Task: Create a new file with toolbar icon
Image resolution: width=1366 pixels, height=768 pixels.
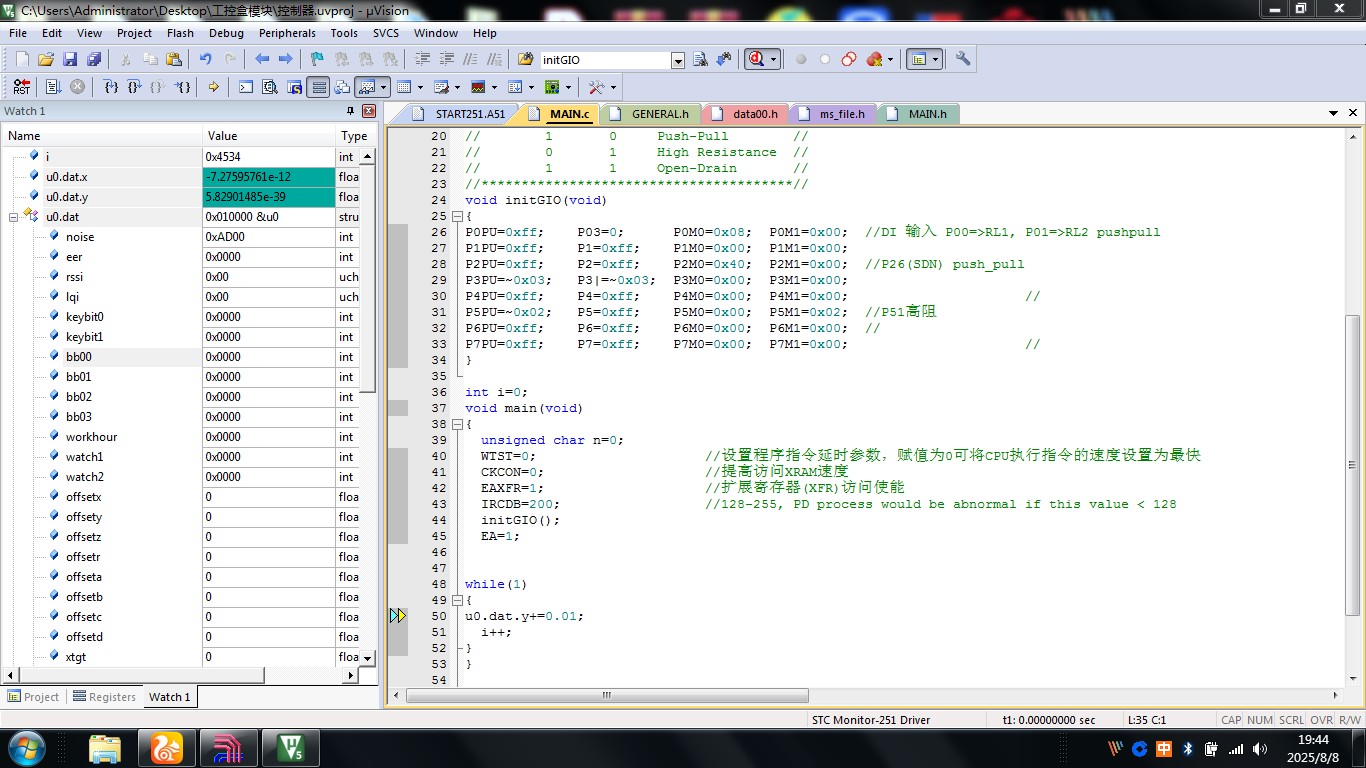Action: [x=22, y=59]
